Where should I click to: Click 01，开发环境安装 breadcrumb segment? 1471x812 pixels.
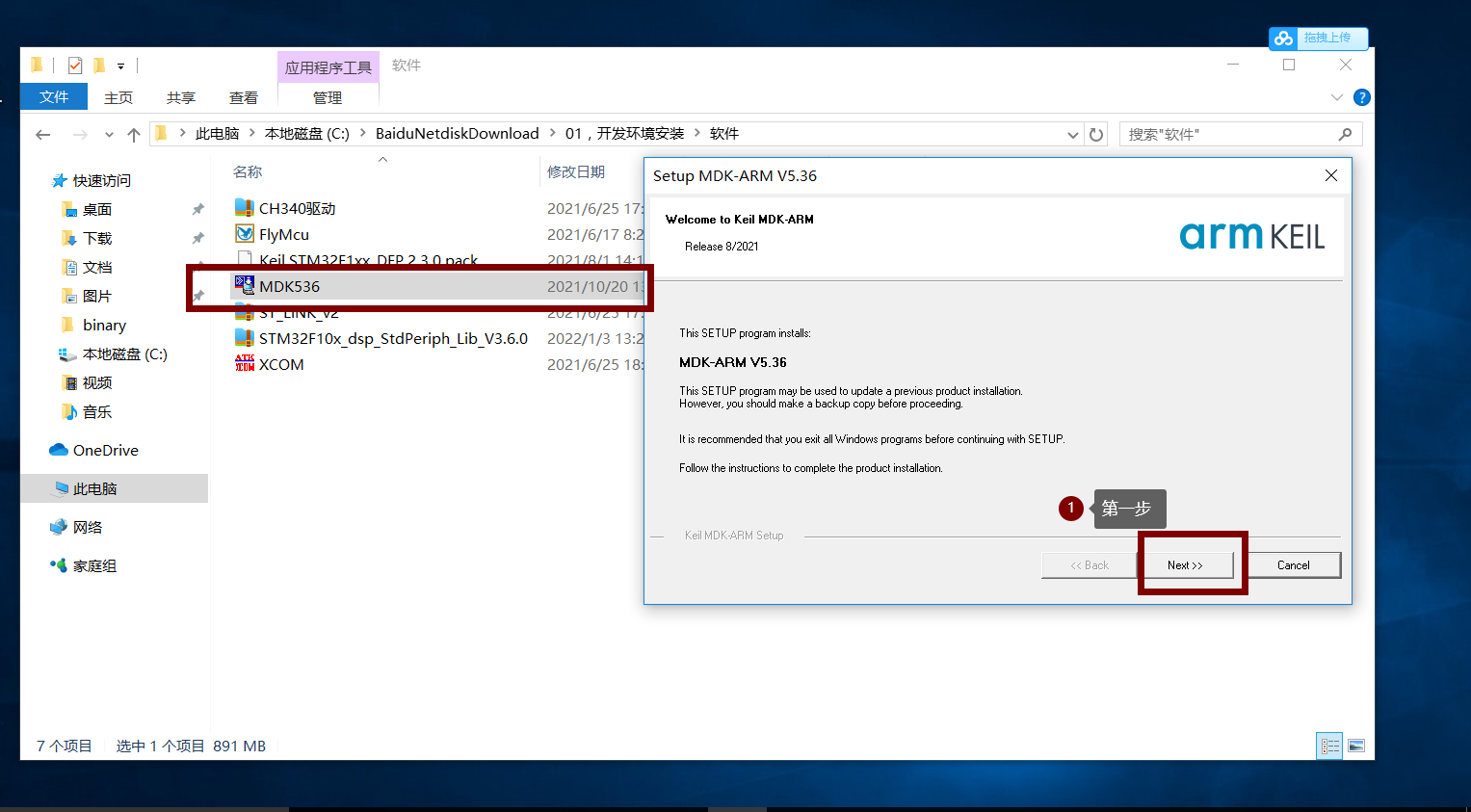point(624,134)
